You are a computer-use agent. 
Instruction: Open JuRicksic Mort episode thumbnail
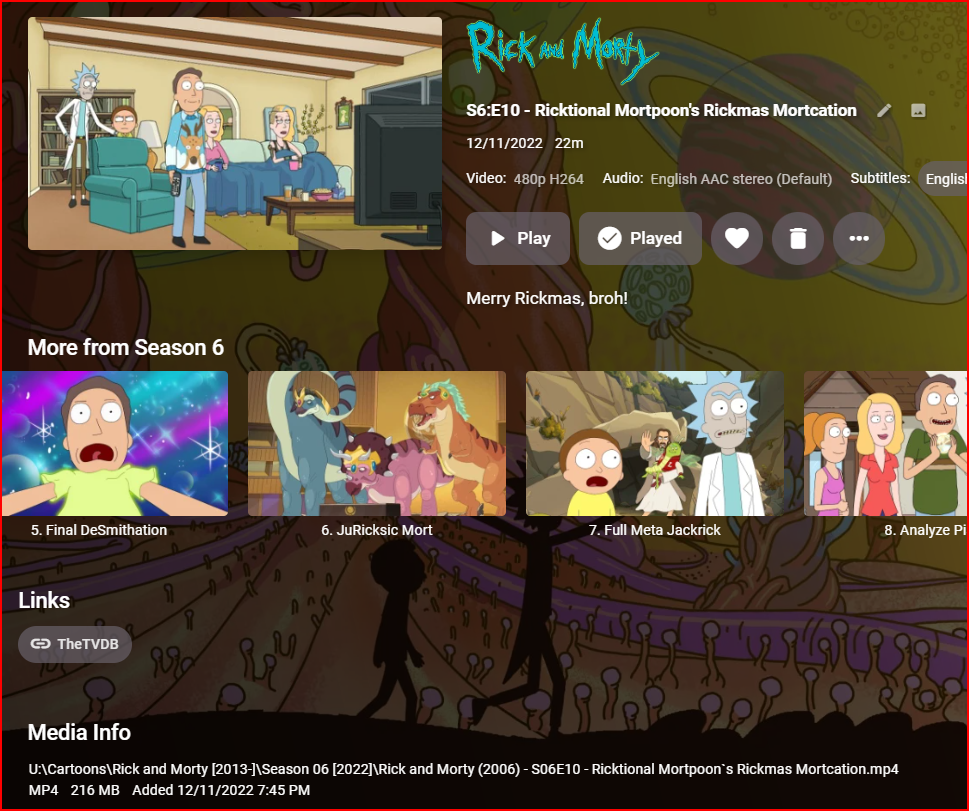(377, 443)
